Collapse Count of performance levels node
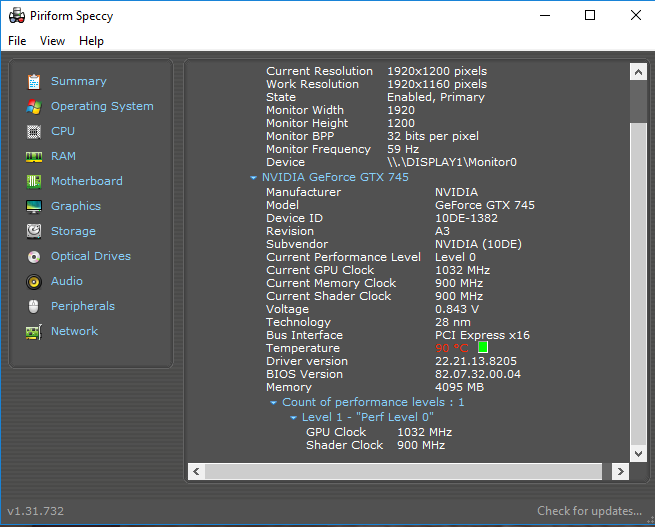The image size is (655, 527). 273,403
